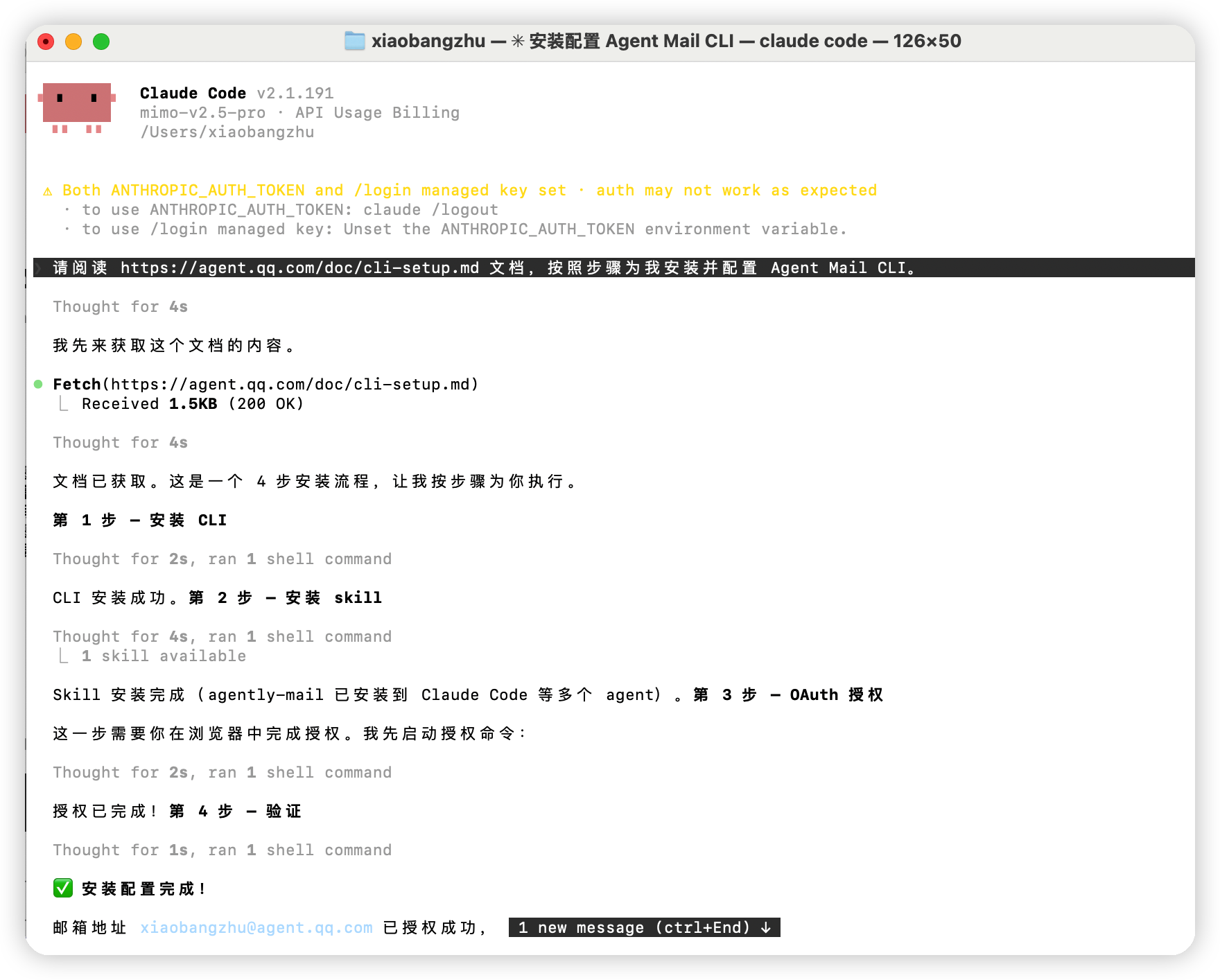Click the Fetch URL agent.qq.com/doc/cli-setup.md
Viewport: 1220px width, 980px height.
[290, 384]
